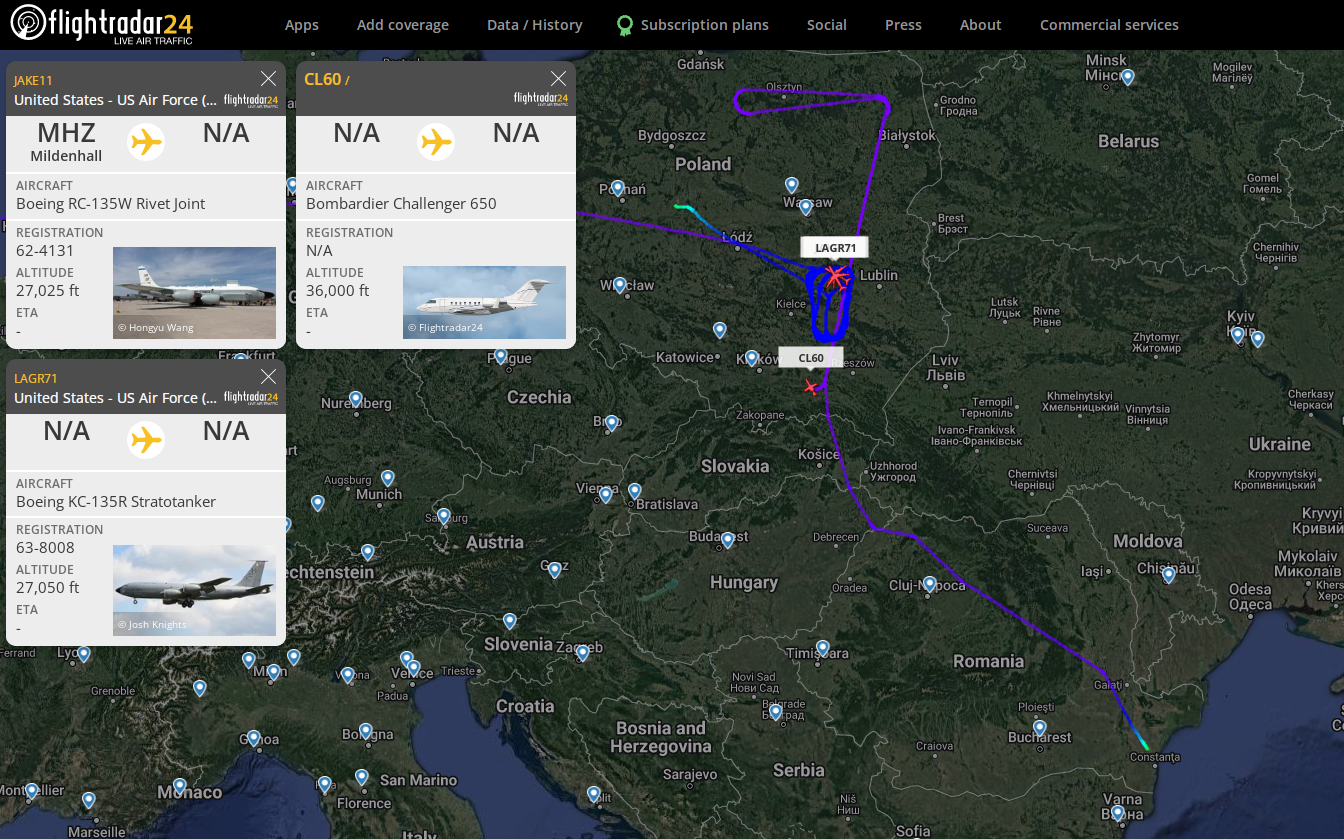Click the red LAGR71 aircraft icon near Lublin
Image resolution: width=1344 pixels, height=839 pixels.
[835, 275]
